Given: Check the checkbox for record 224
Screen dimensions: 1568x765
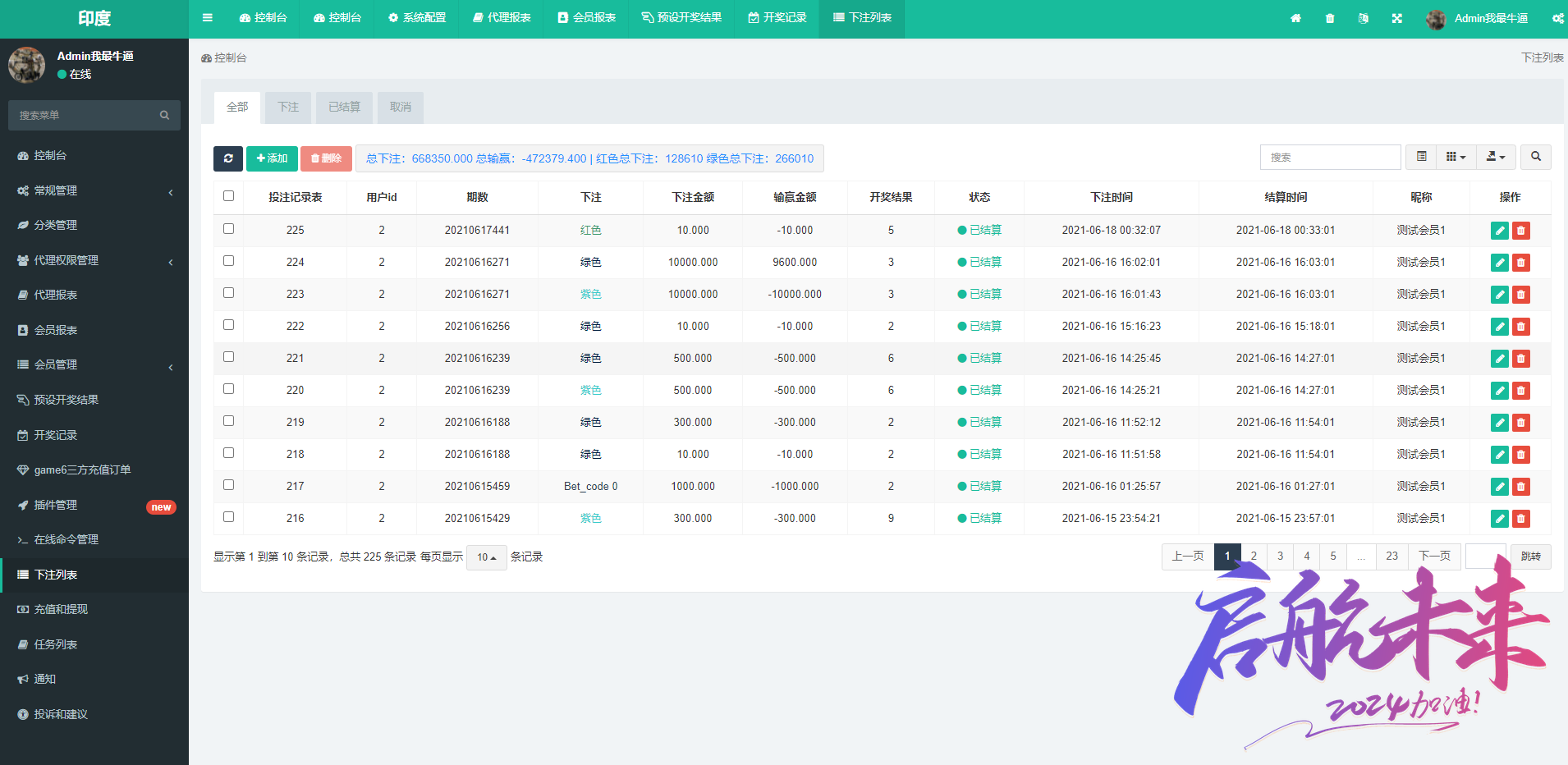Looking at the screenshot, I should pyautogui.click(x=228, y=261).
